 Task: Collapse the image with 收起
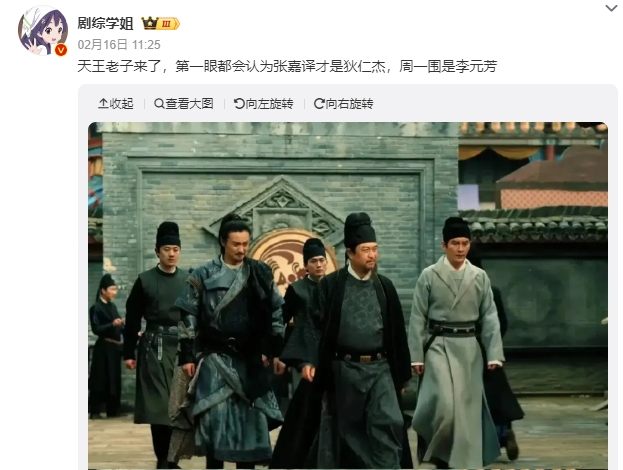tap(116, 104)
